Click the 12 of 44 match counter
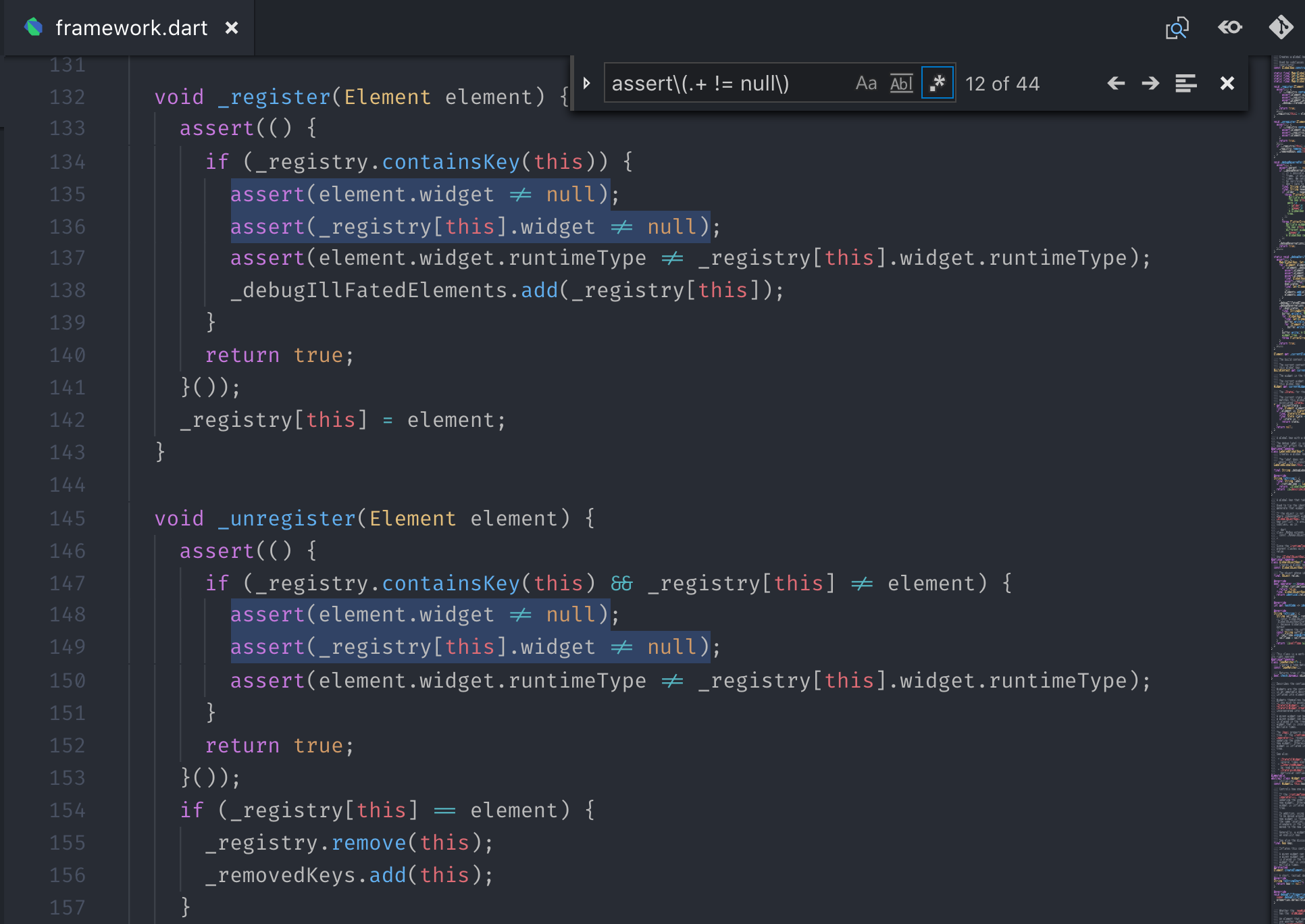 (1002, 84)
